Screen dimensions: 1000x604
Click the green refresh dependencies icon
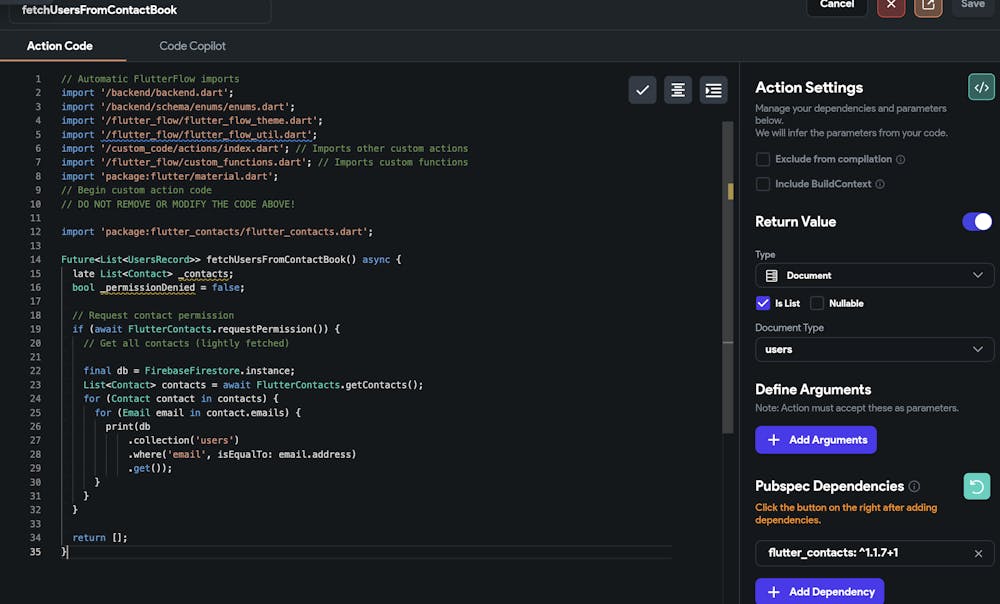(x=976, y=486)
